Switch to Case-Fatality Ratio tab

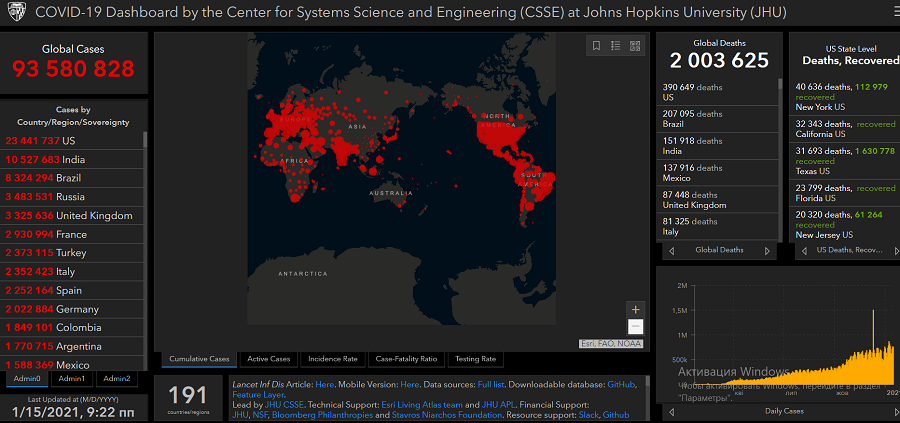point(406,359)
